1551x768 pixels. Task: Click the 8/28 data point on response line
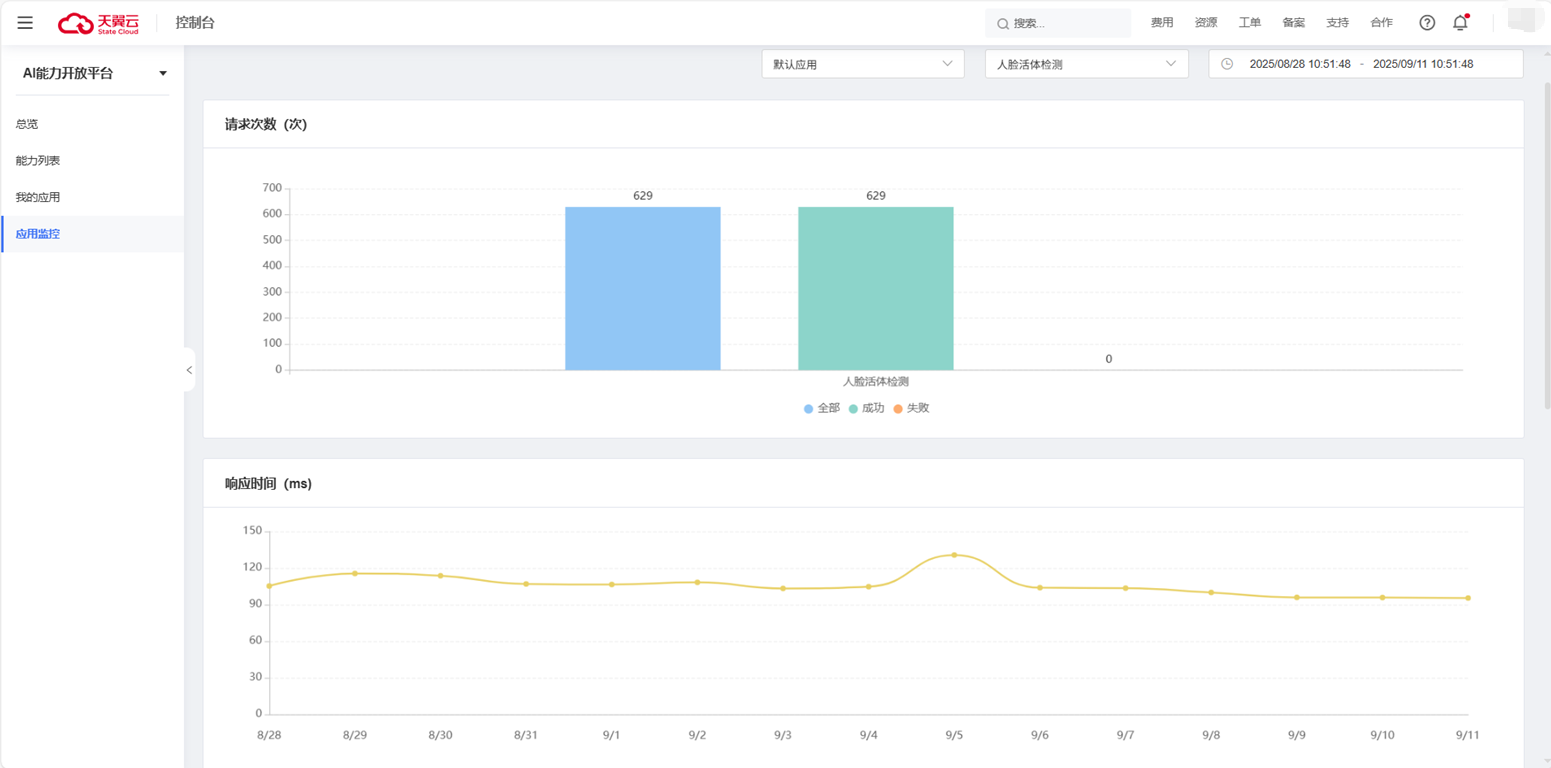click(x=269, y=586)
